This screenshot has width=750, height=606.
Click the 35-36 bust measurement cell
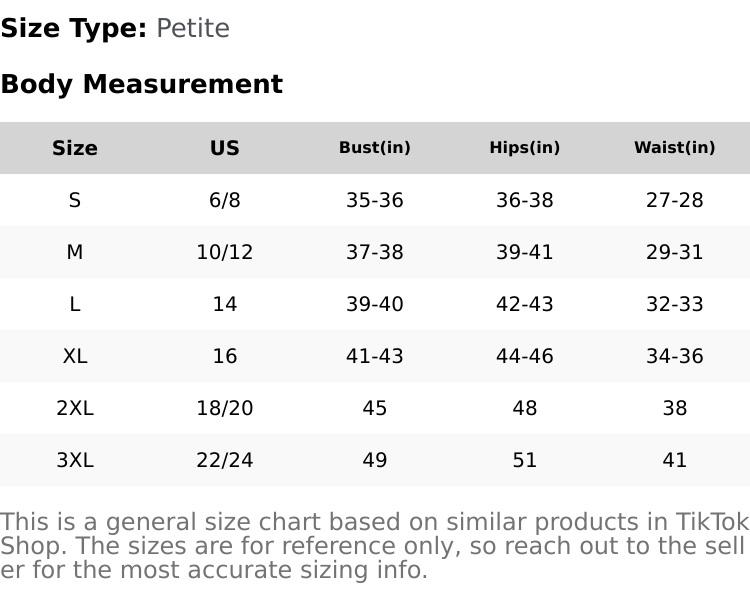[375, 200]
